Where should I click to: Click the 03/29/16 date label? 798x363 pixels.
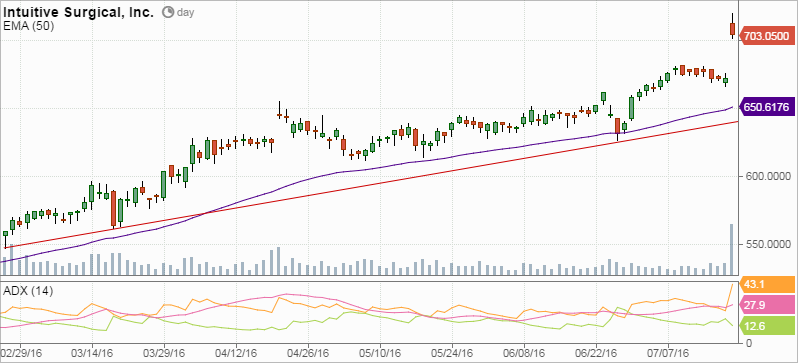click(x=164, y=352)
